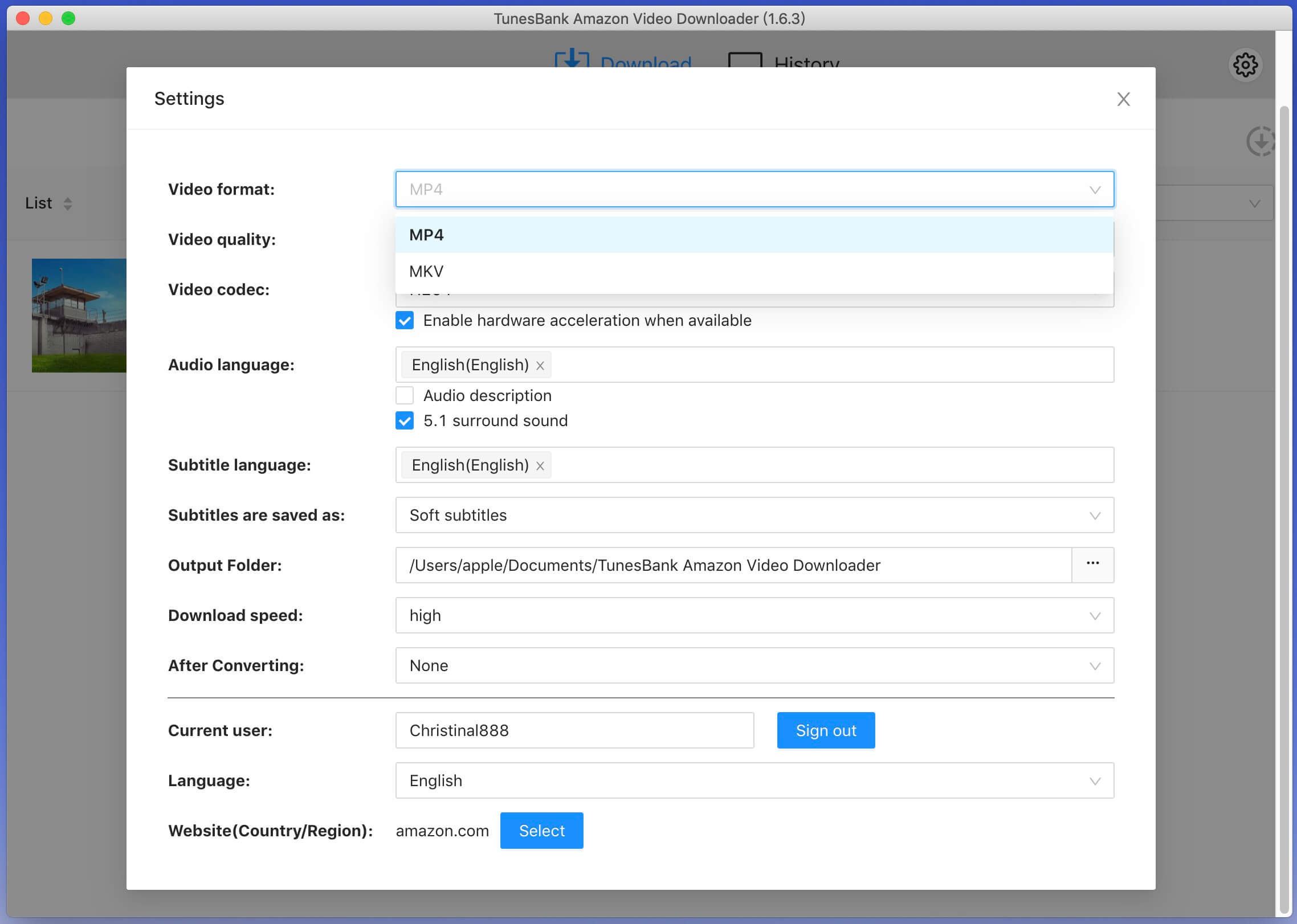Toggle Enable hardware acceleration checkbox
This screenshot has width=1297, height=924.
click(x=405, y=320)
